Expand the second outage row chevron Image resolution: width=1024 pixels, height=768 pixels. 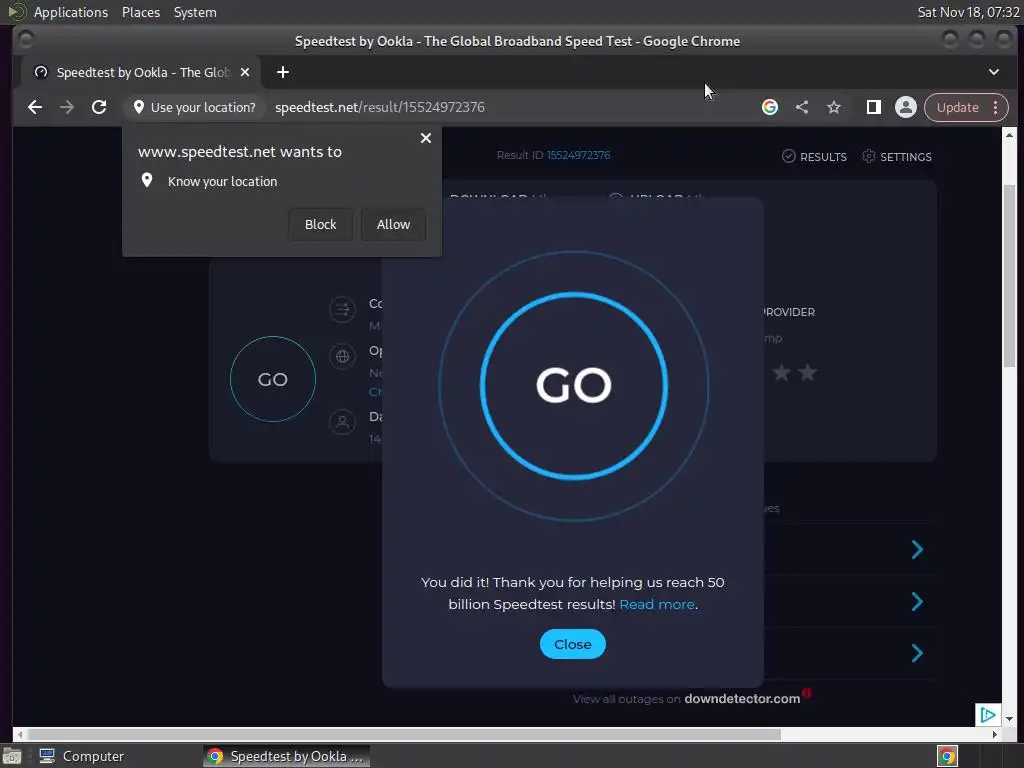(917, 601)
